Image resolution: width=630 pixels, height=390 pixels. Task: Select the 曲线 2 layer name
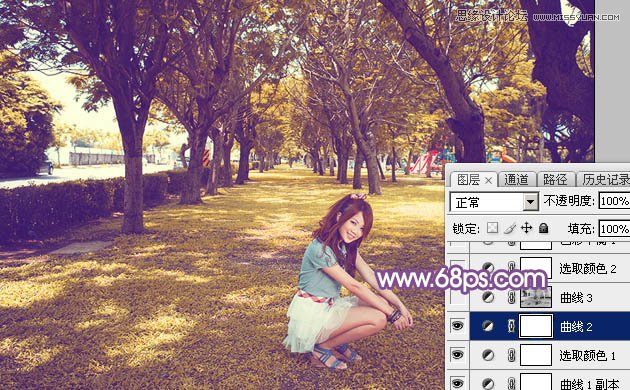(x=576, y=327)
